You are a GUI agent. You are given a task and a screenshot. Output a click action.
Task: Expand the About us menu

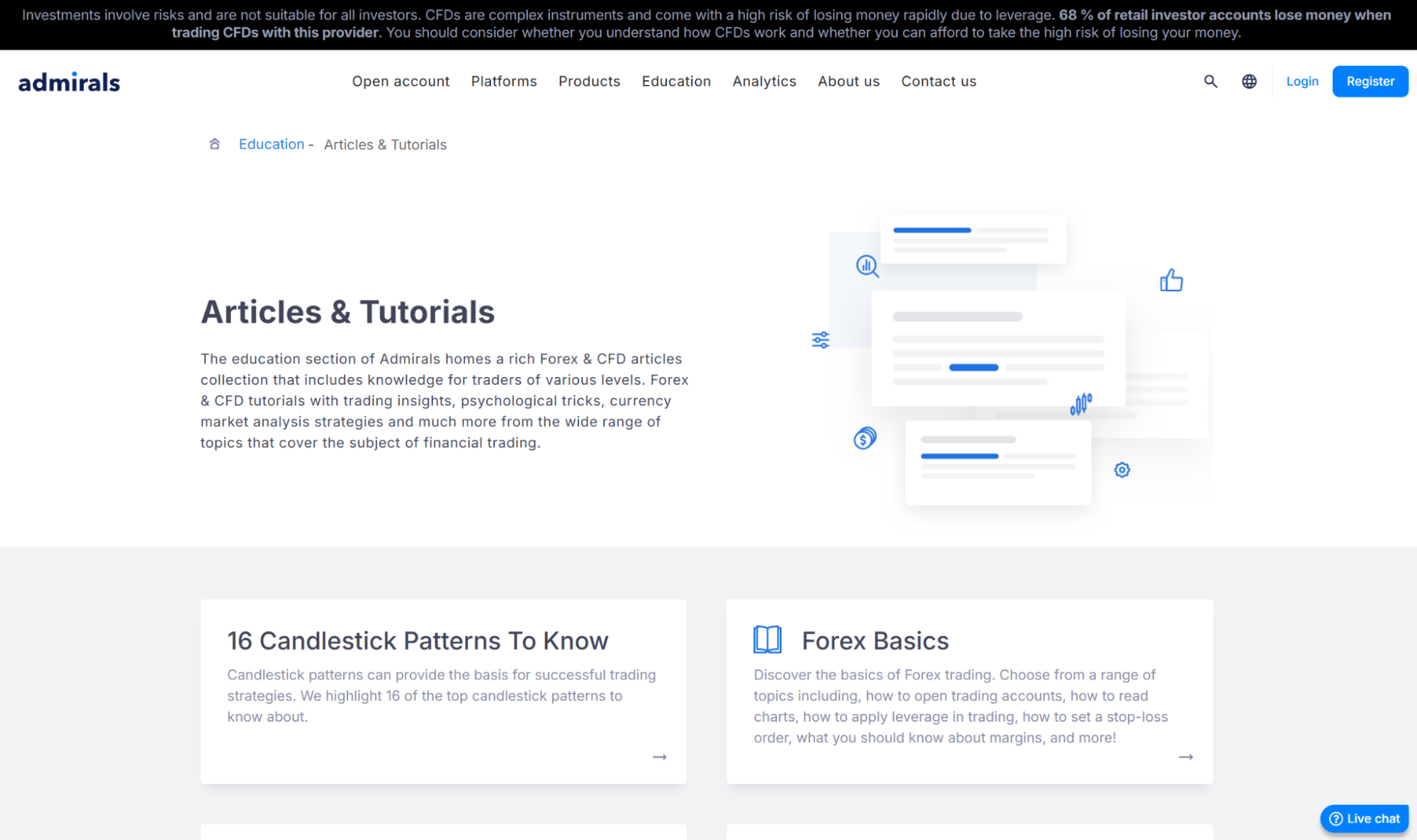[848, 82]
